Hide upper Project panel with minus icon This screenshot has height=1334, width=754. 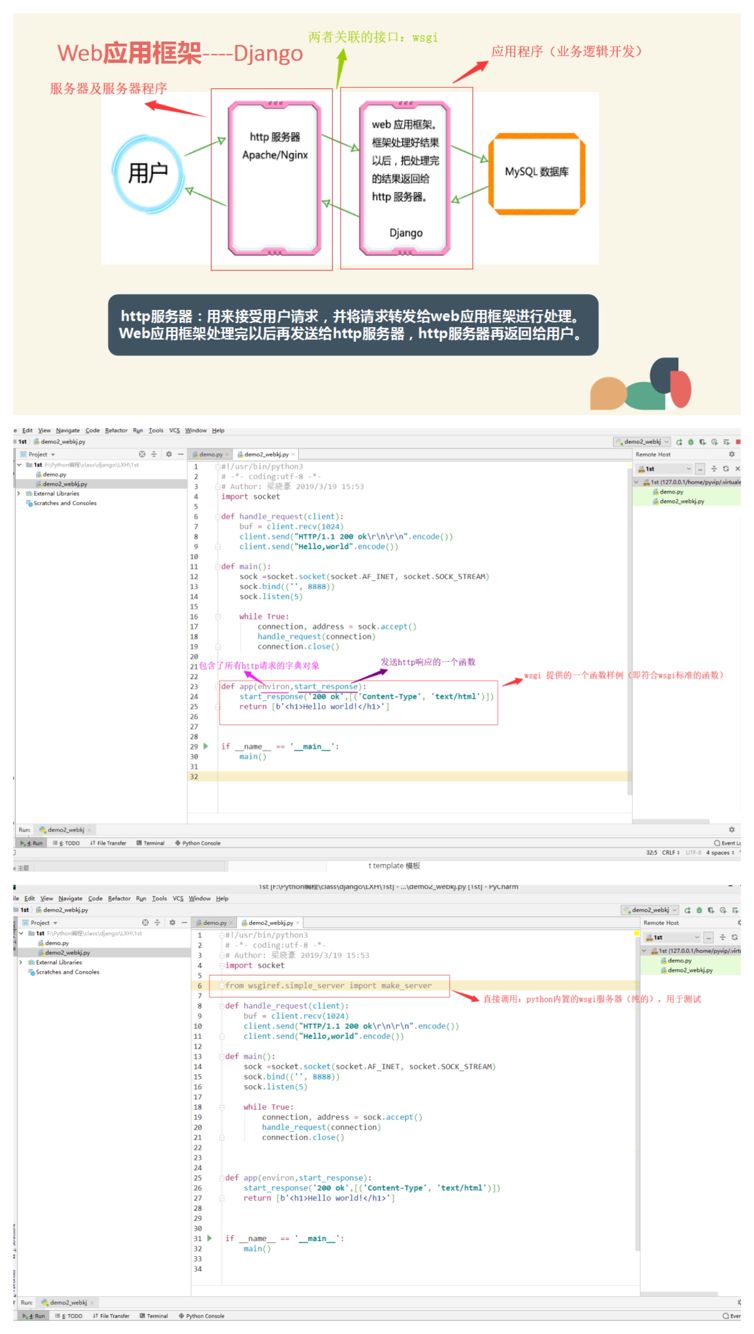click(x=180, y=454)
